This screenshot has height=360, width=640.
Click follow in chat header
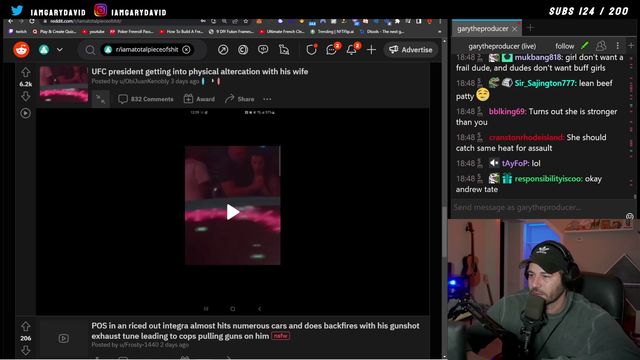(564, 46)
